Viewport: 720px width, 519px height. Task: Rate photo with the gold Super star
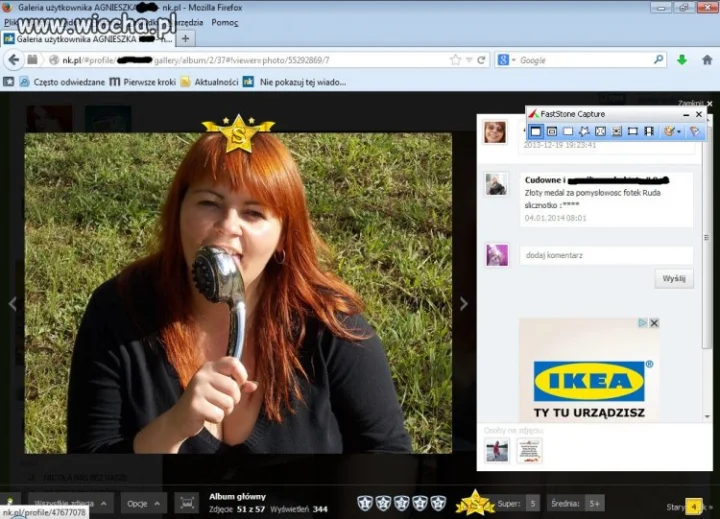point(475,502)
